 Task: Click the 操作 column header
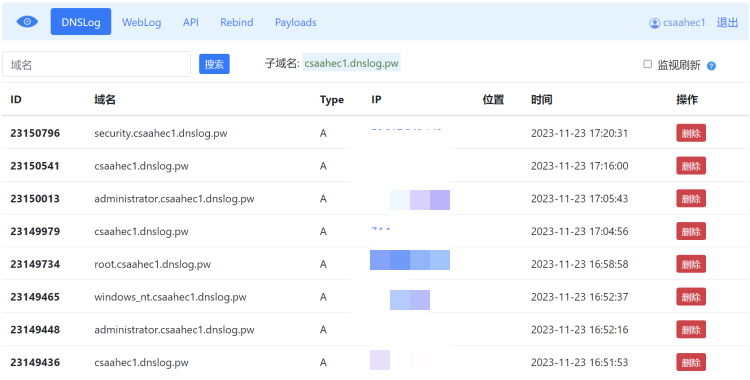[x=687, y=100]
